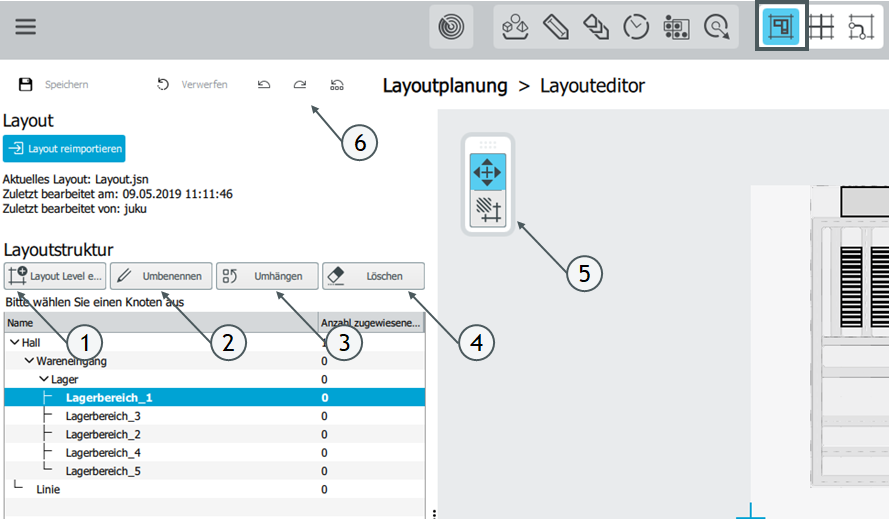Screen dimensions: 889x519
Task: Switch to the path routing icon
Action: pos(861,27)
